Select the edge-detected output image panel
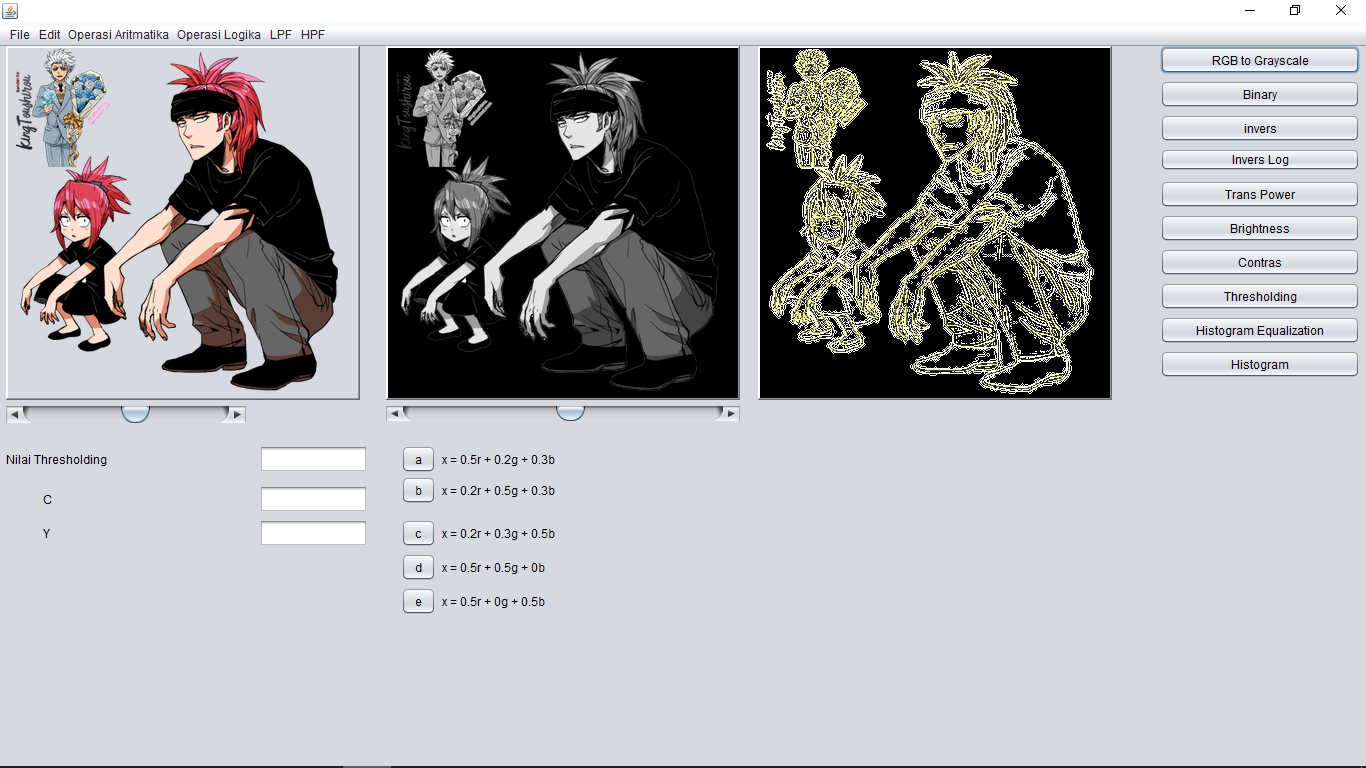 935,223
